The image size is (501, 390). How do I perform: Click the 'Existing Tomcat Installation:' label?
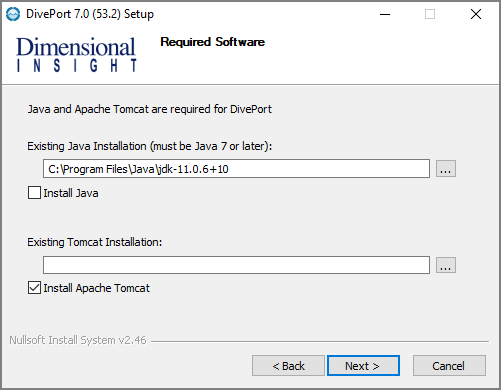95,242
